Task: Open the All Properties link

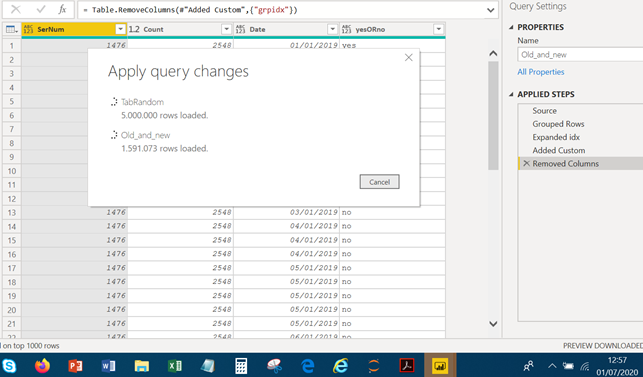Action: pyautogui.click(x=540, y=72)
